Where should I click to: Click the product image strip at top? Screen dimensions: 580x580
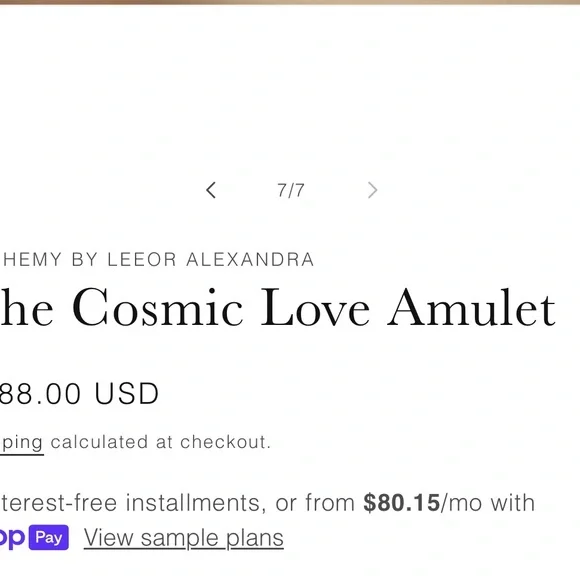[290, 2]
